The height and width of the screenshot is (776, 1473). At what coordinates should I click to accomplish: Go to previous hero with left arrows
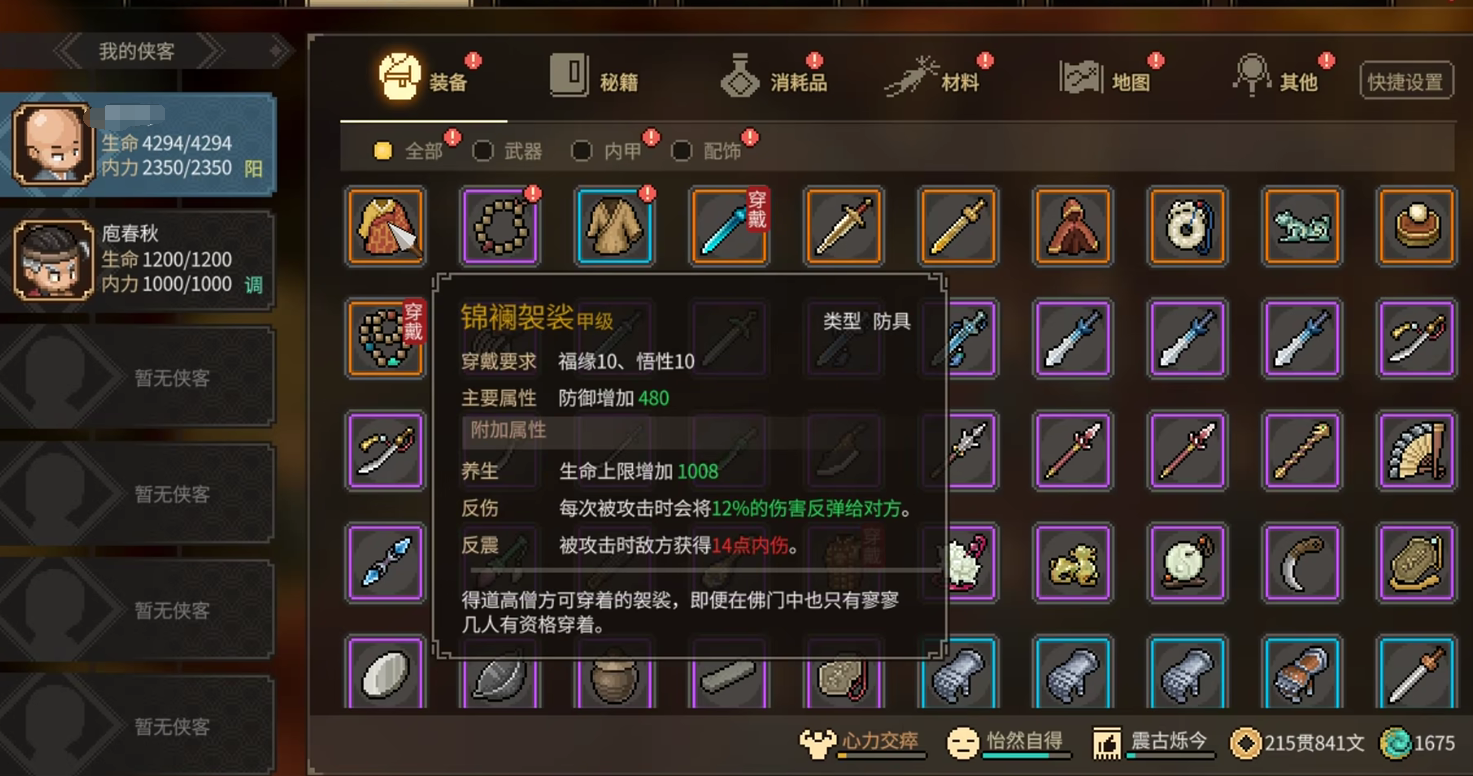pos(68,51)
